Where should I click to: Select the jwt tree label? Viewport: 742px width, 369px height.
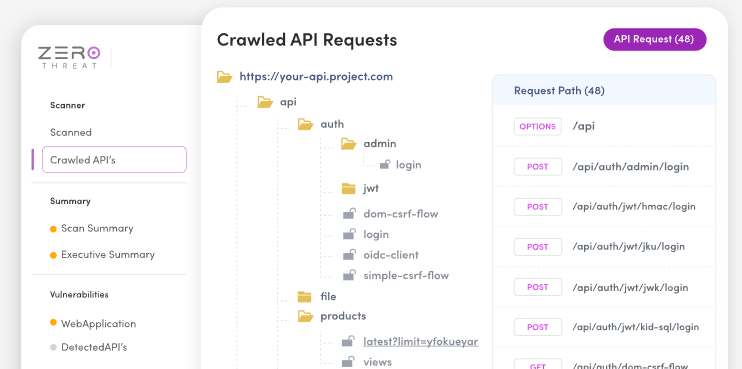[371, 188]
